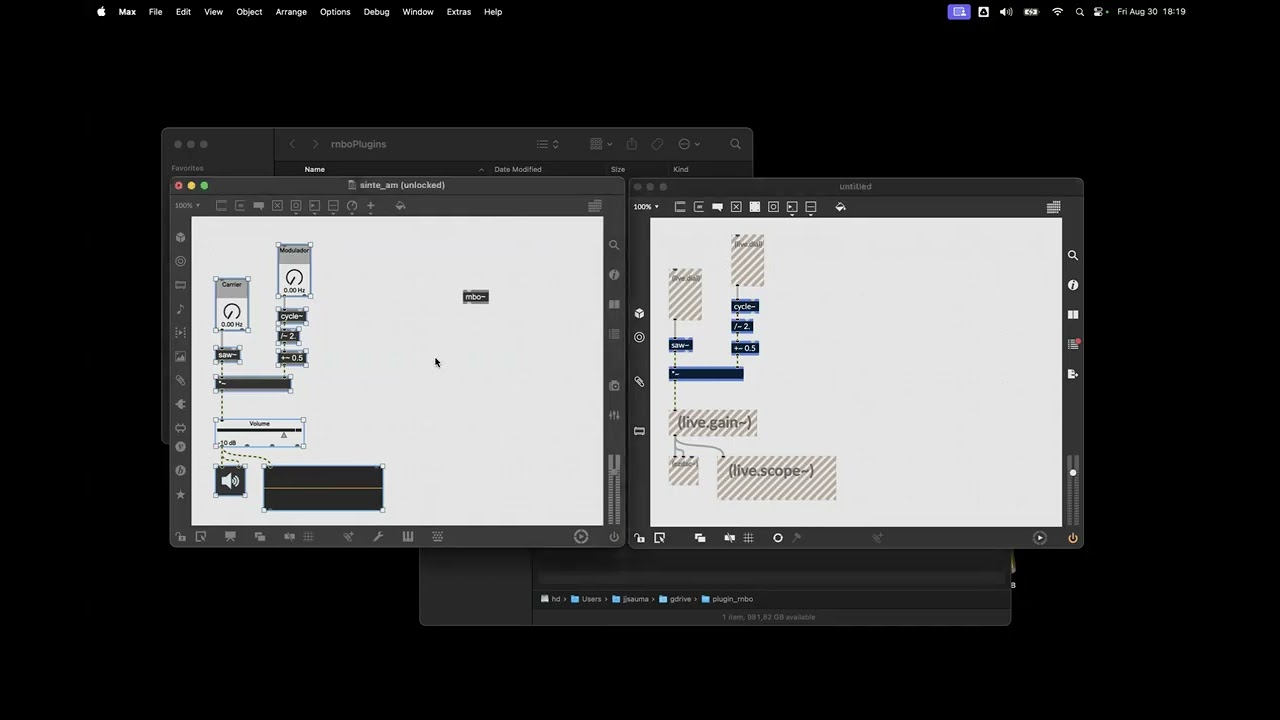Image resolution: width=1280 pixels, height=720 pixels.
Task: Open piano keys icon in sinte_am bottom toolbar
Action: [x=408, y=537]
